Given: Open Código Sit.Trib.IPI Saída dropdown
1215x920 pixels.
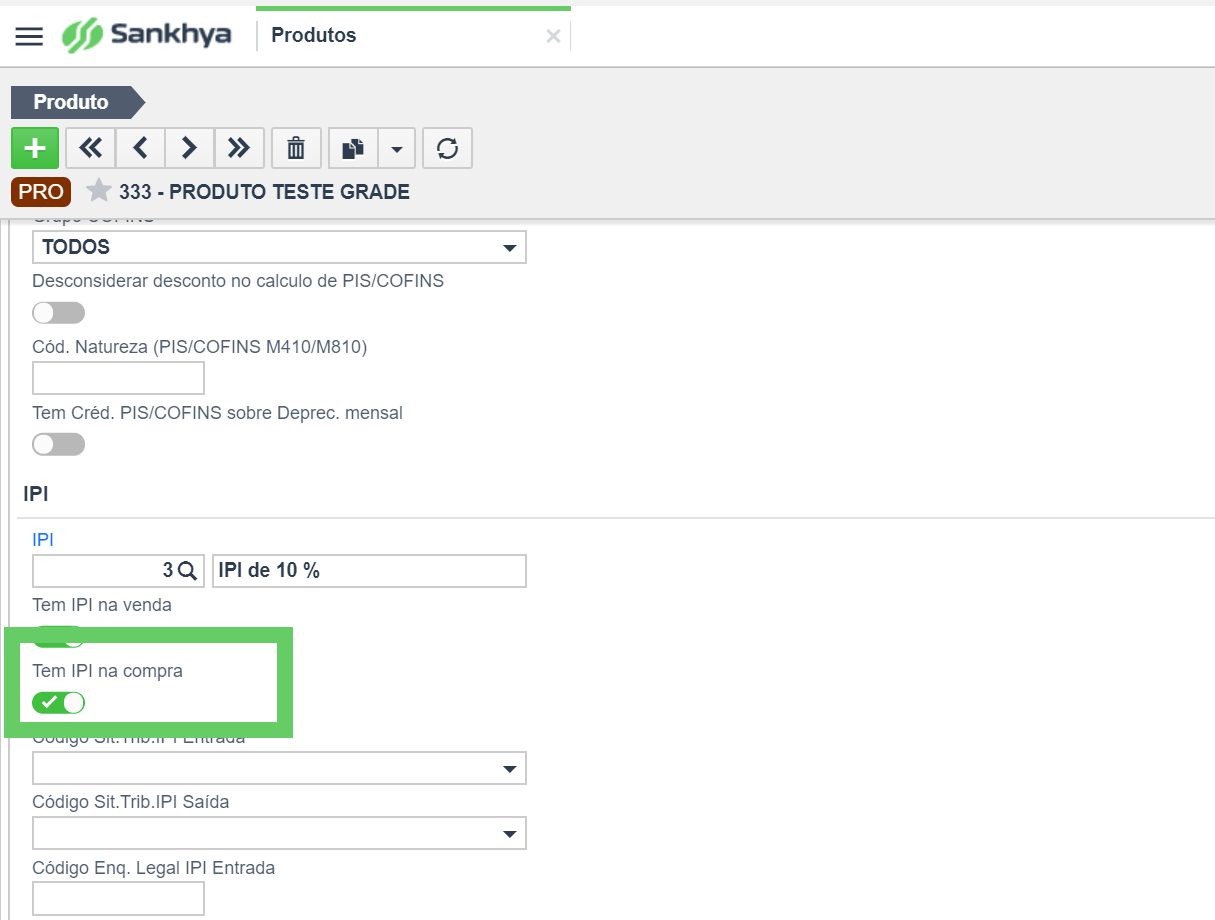Looking at the screenshot, I should [279, 833].
